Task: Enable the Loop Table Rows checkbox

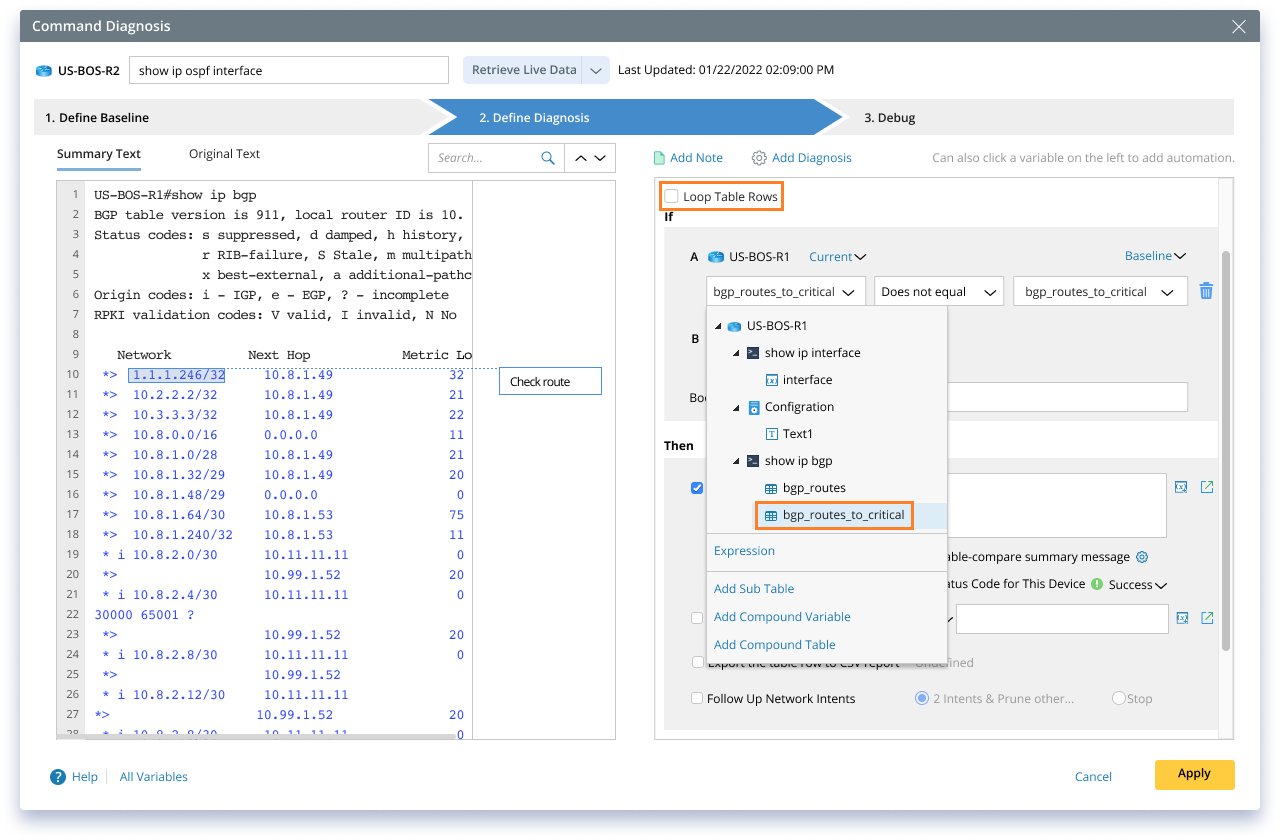Action: (x=672, y=196)
